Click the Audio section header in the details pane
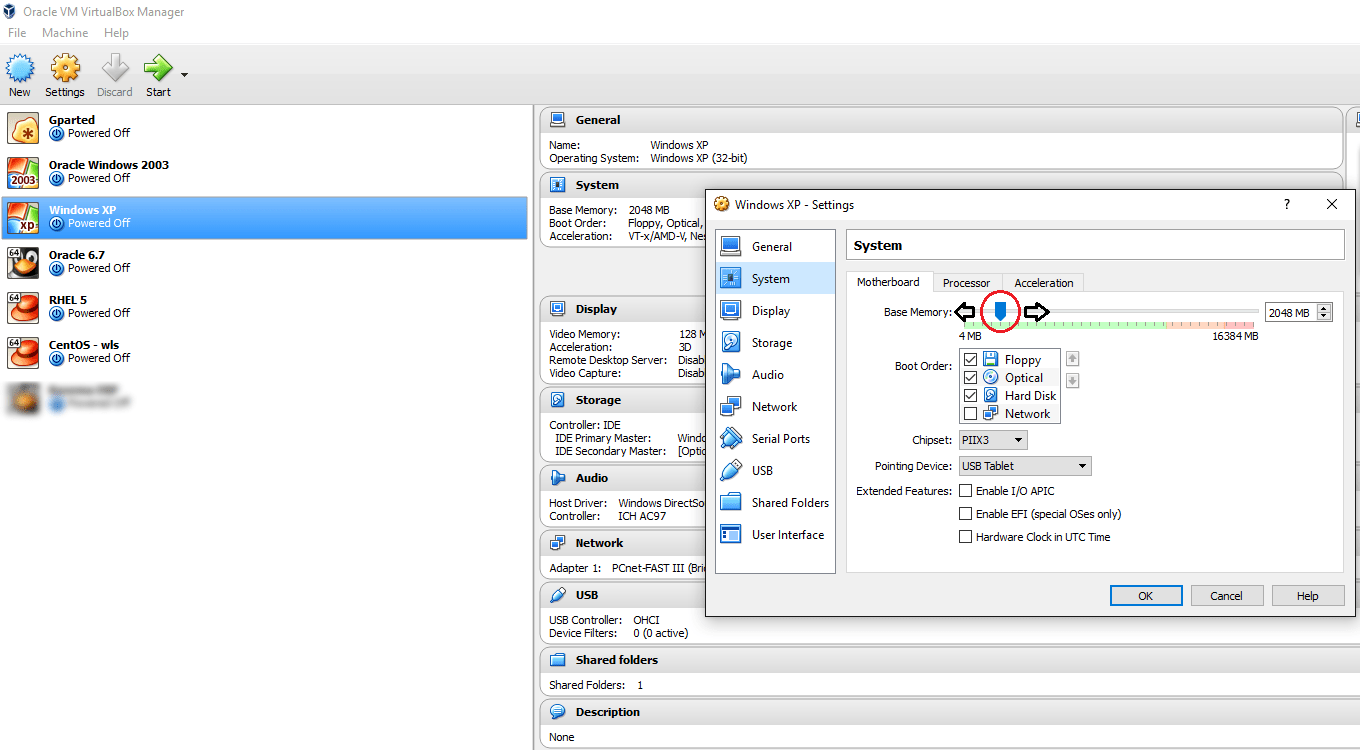Viewport: 1360px width, 750px height. pyautogui.click(x=623, y=478)
